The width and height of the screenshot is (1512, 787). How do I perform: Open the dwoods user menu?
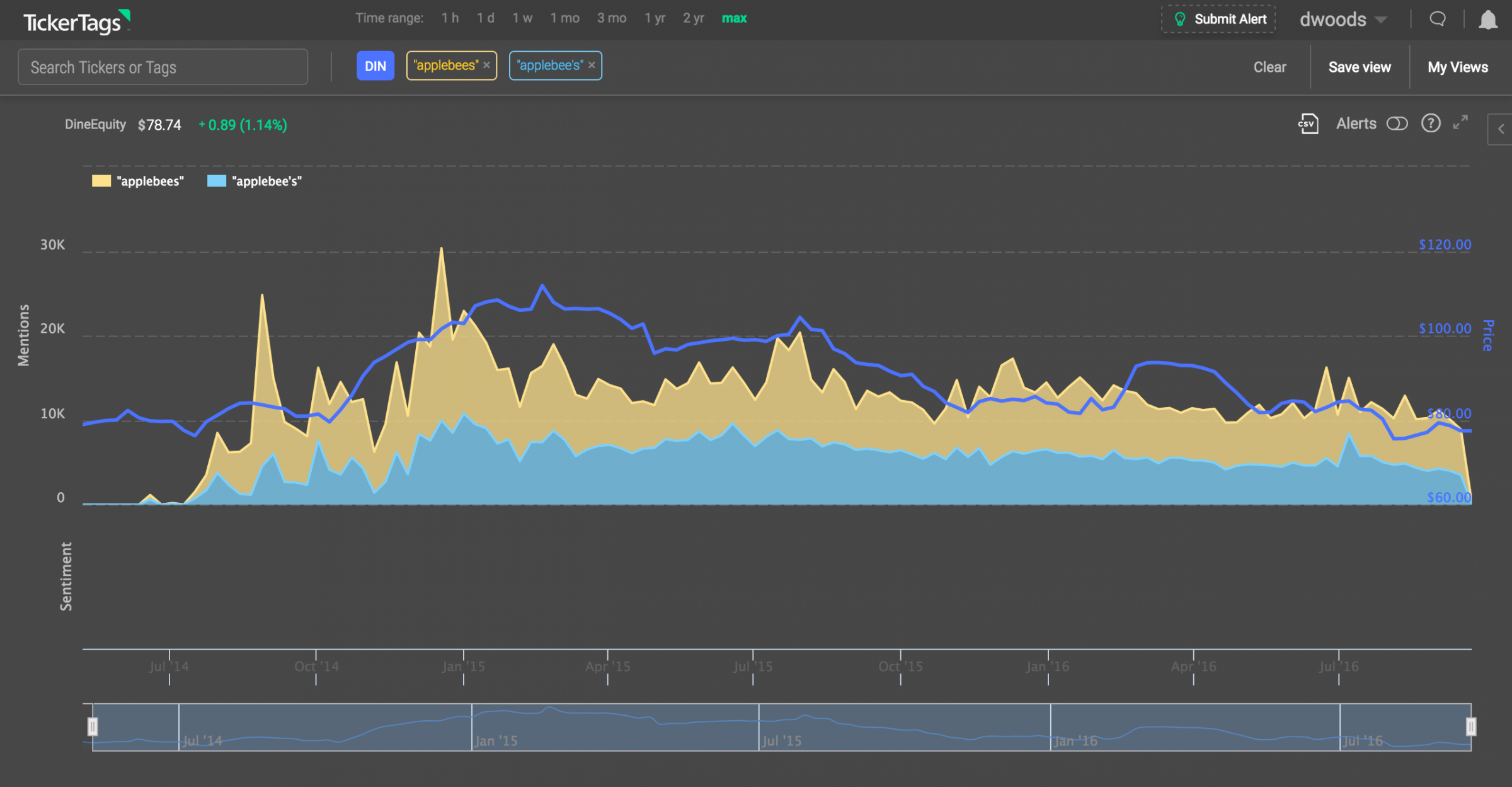tap(1343, 20)
